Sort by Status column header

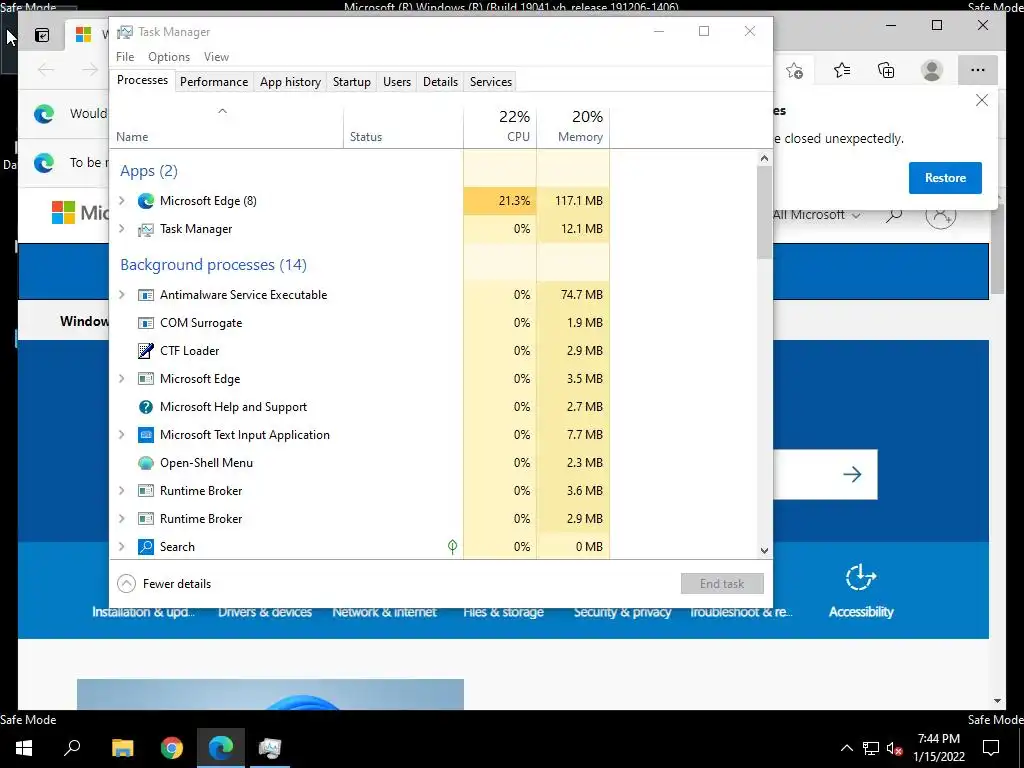click(404, 127)
